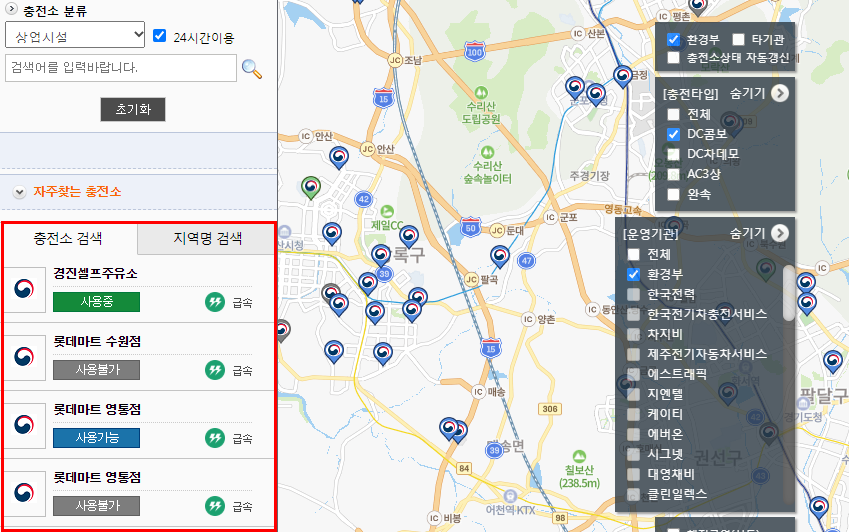Check the 완속 charger type
The width and height of the screenshot is (849, 532).
click(673, 194)
